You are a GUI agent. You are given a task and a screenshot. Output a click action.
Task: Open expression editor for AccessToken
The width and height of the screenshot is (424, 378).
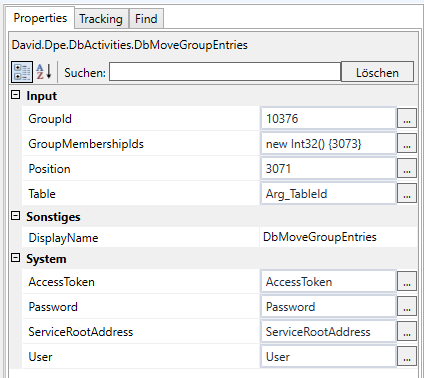(407, 281)
